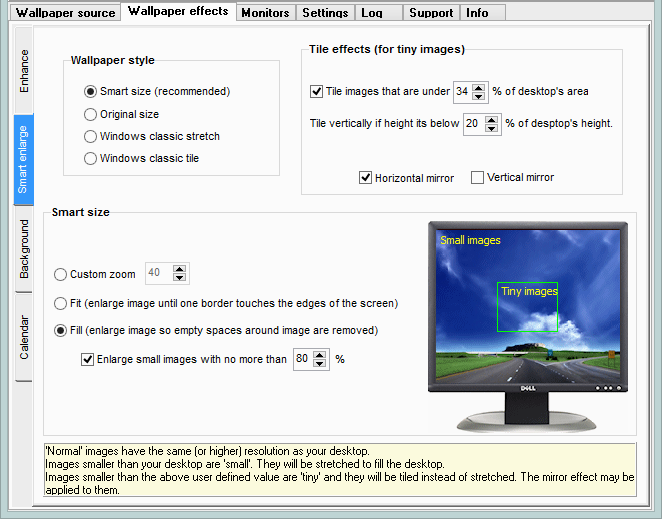The image size is (662, 519).
Task: Choose Windows classic tile style
Action: [91, 158]
